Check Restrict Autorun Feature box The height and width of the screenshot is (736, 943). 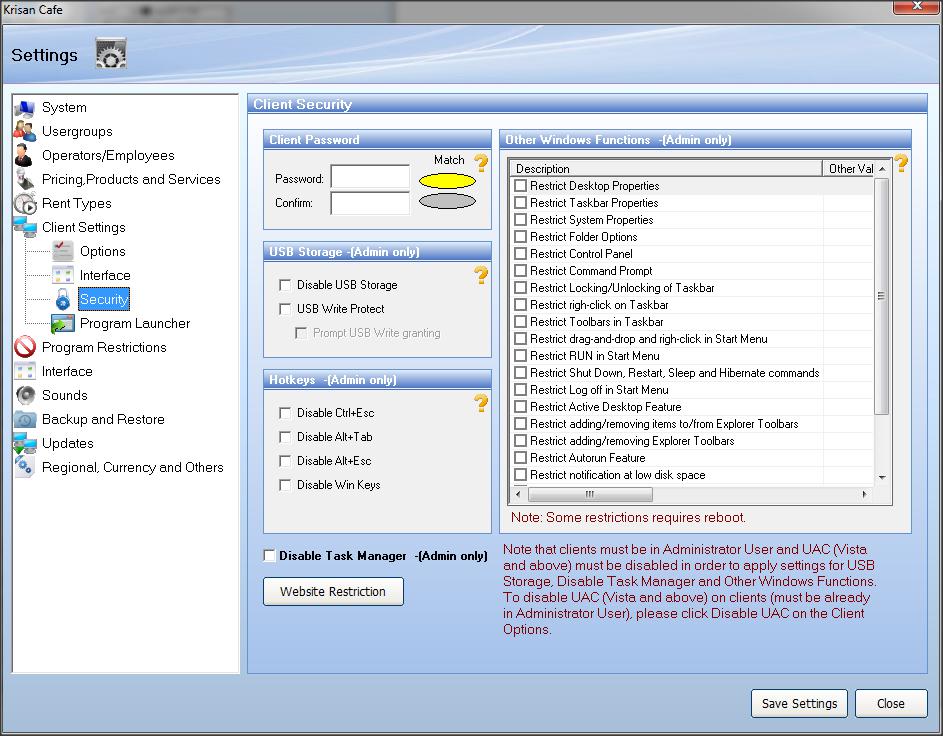click(521, 458)
